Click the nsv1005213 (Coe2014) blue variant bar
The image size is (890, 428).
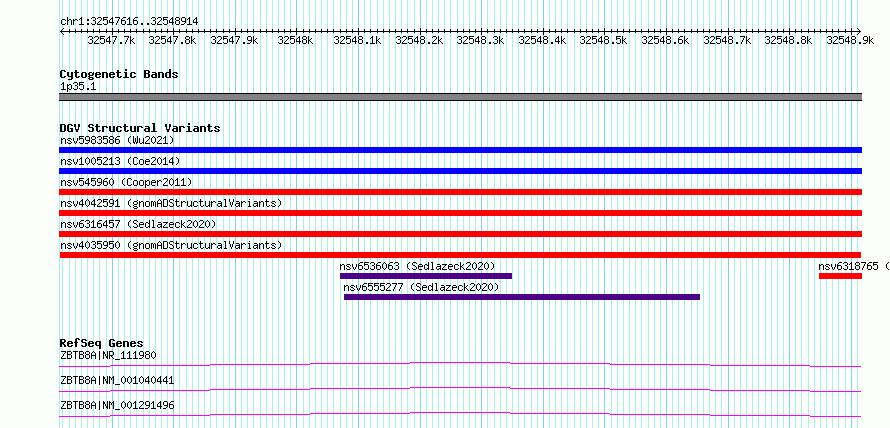[460, 171]
